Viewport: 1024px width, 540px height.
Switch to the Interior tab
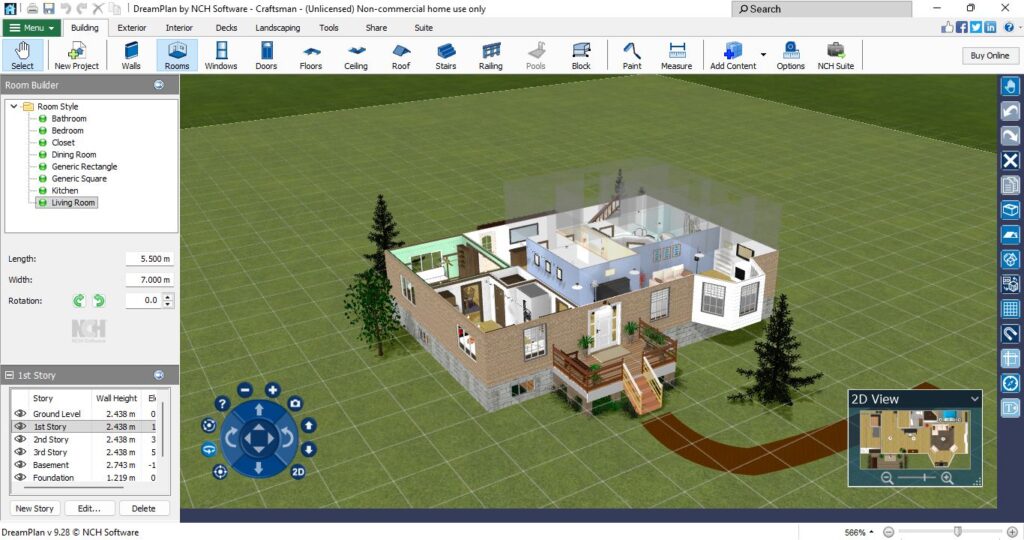pyautogui.click(x=179, y=28)
